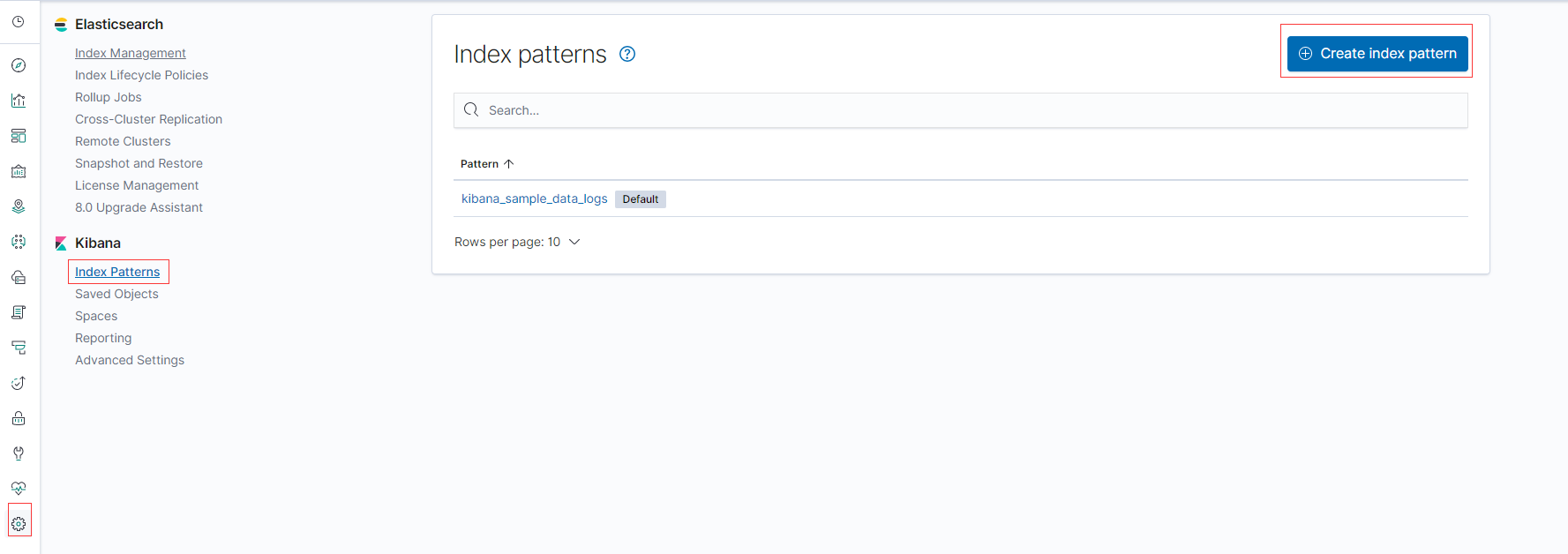Focus the index pattern Search field
Image resolution: width=1568 pixels, height=554 pixels.
click(x=961, y=110)
